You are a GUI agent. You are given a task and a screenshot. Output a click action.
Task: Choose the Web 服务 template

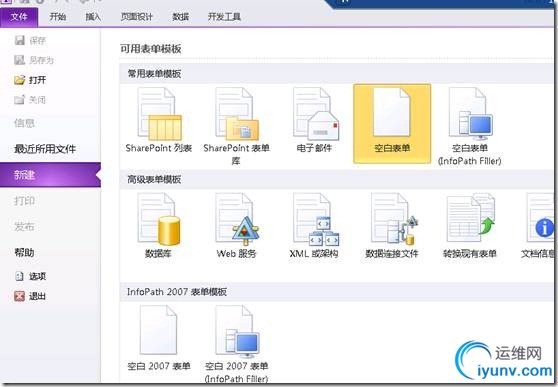pyautogui.click(x=237, y=225)
